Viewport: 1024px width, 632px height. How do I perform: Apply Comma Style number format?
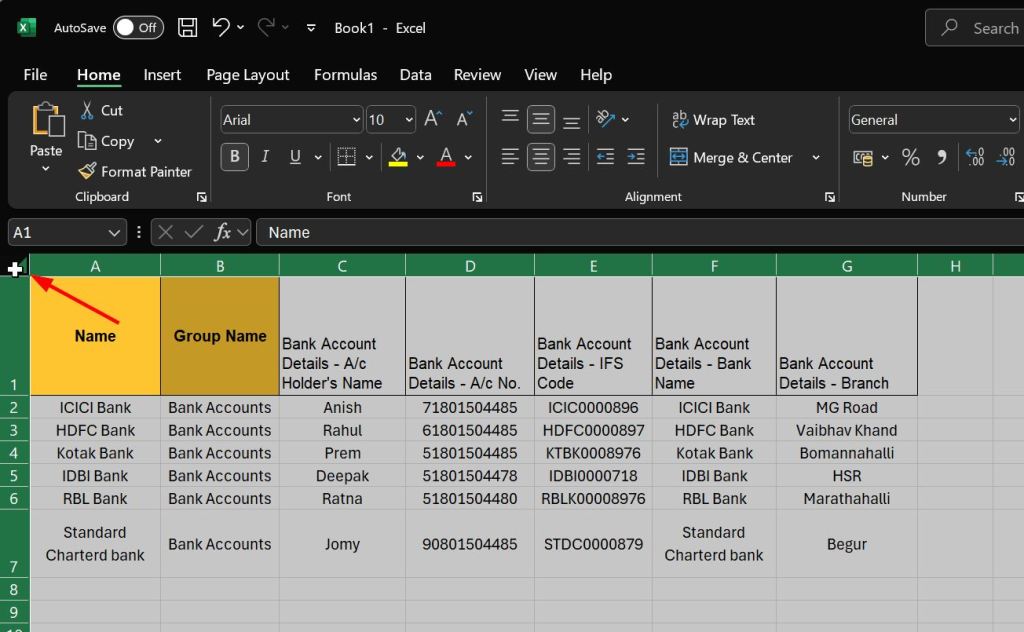tap(941, 157)
